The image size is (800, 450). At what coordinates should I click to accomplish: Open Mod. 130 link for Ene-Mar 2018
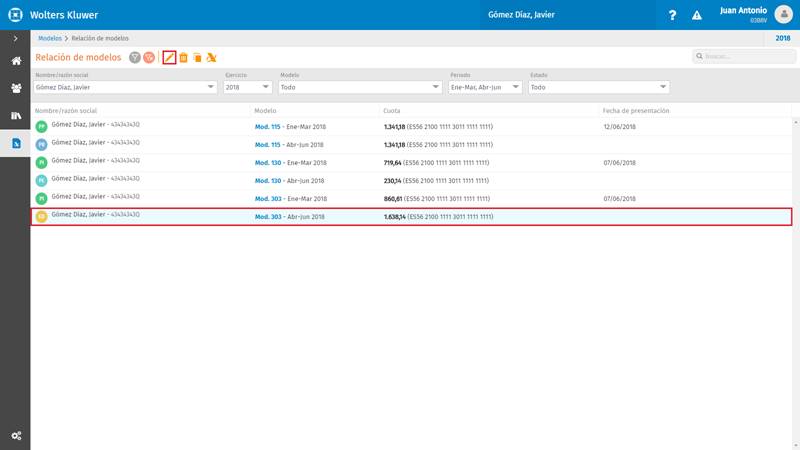click(x=268, y=163)
